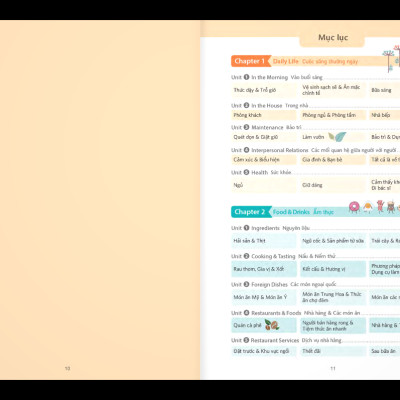Click the 'Sau bữa ăn' cell
The image size is (400, 400).
click(385, 351)
